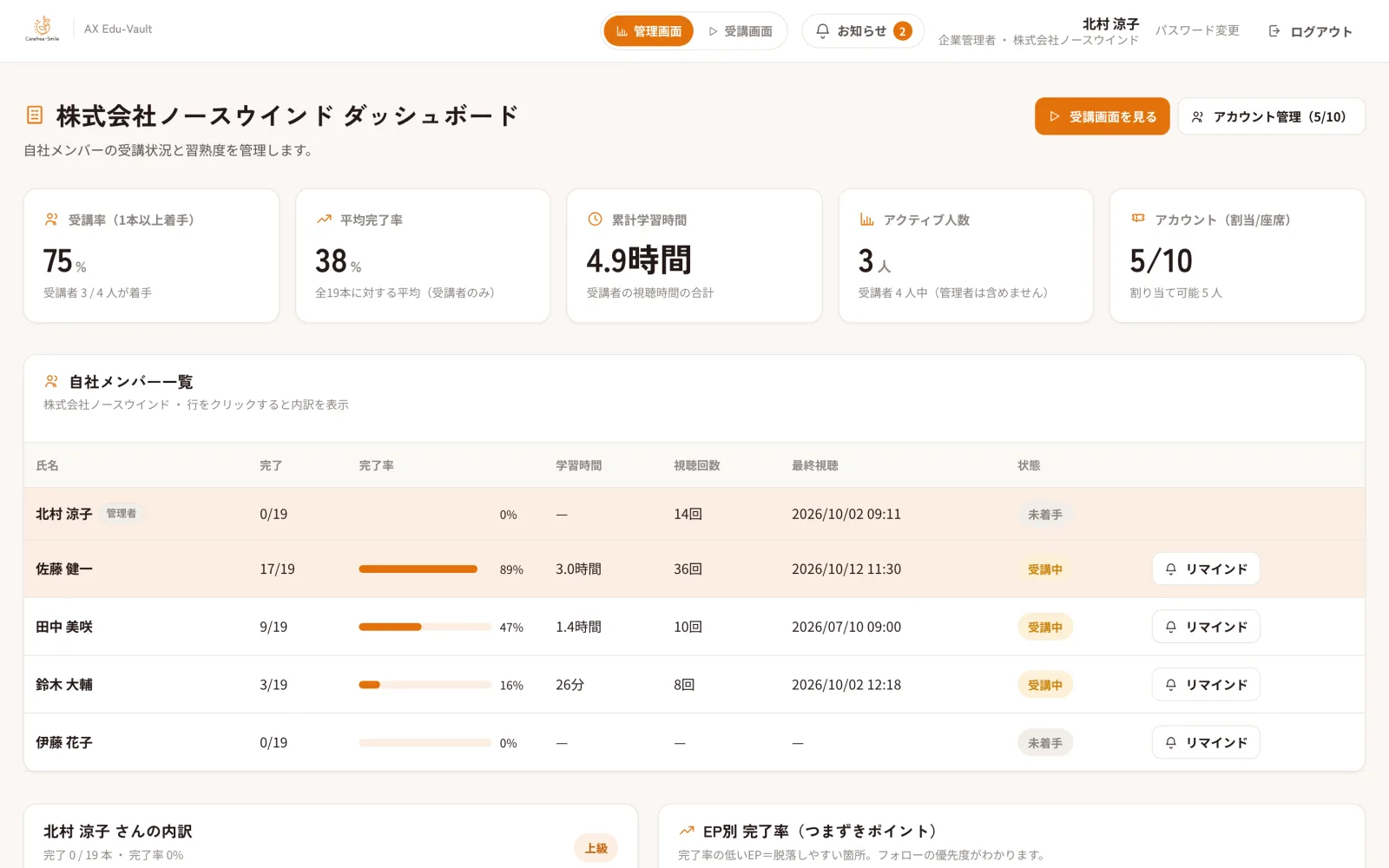Click the AX Edu-Vault app name
Image resolution: width=1389 pixels, height=868 pixels.
coord(118,29)
